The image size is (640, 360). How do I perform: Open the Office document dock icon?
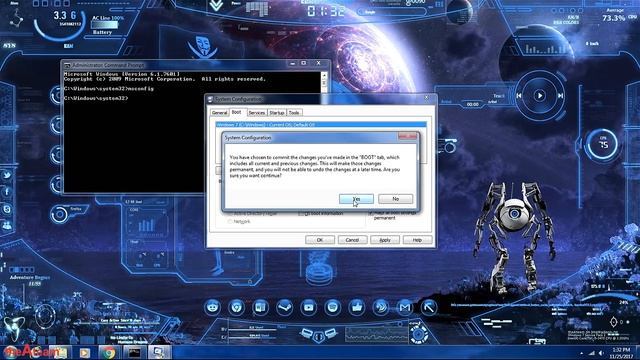point(260,307)
